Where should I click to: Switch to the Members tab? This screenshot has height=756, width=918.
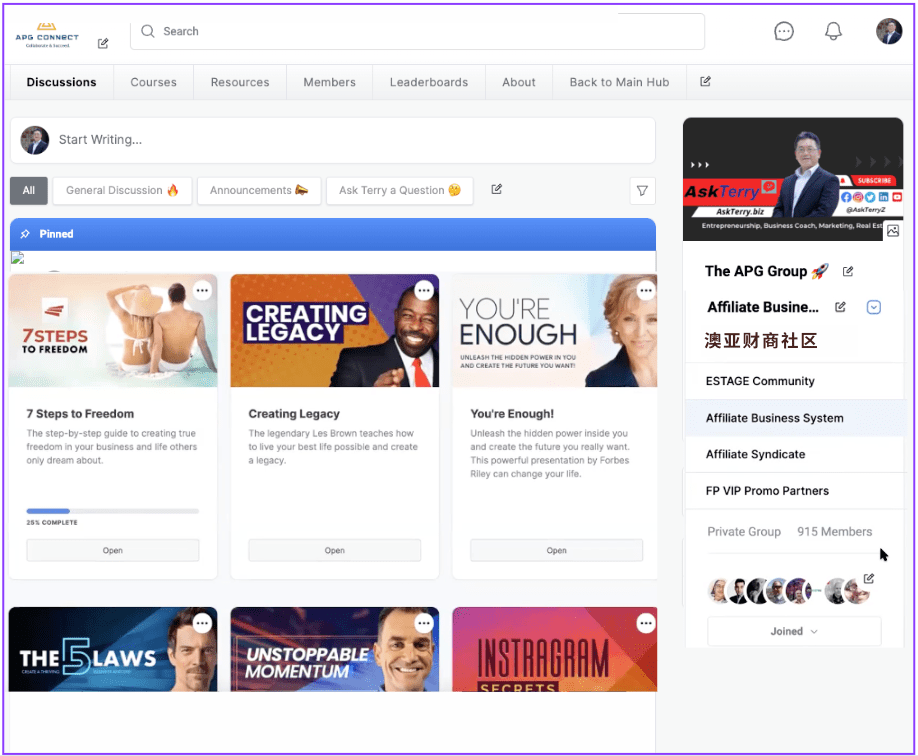(330, 82)
